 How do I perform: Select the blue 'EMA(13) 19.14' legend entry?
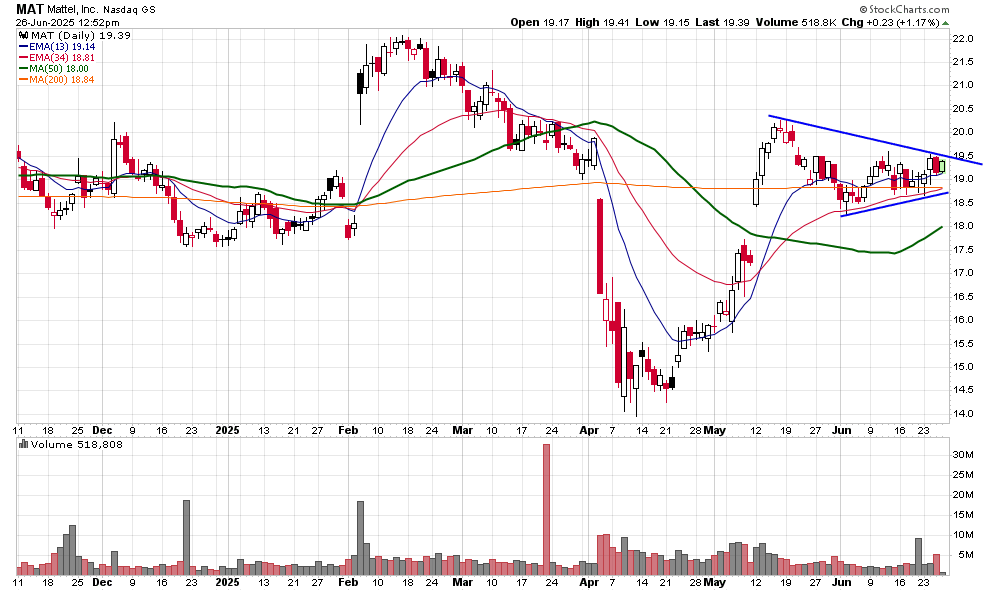(x=57, y=47)
